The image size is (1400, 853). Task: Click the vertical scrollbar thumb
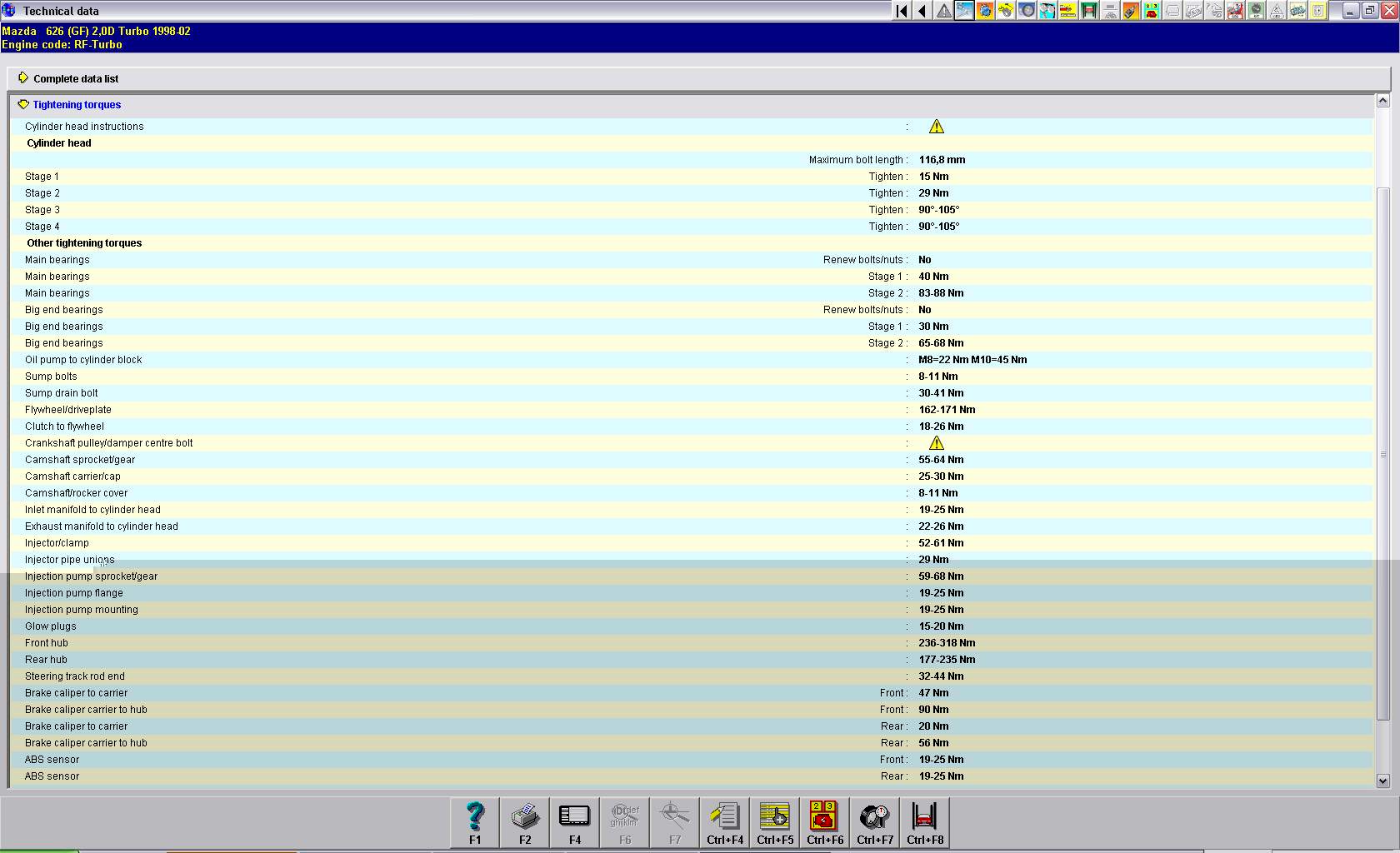[x=1383, y=454]
